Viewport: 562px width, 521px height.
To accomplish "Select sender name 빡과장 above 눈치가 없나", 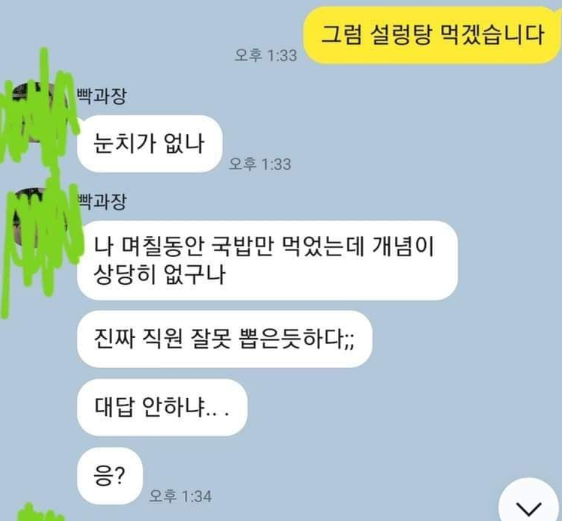I will click(x=102, y=96).
